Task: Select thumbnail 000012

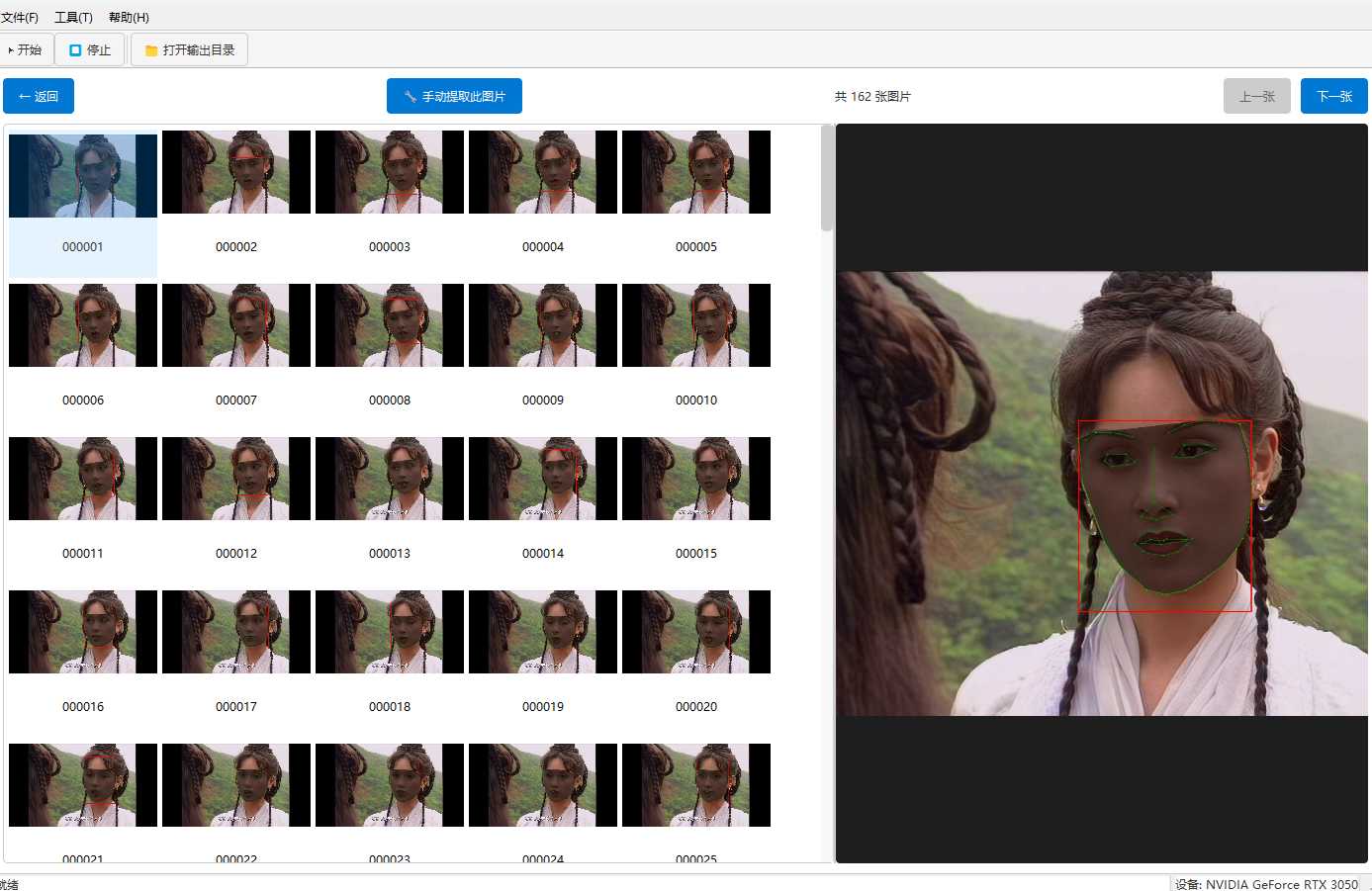Action: (236, 479)
